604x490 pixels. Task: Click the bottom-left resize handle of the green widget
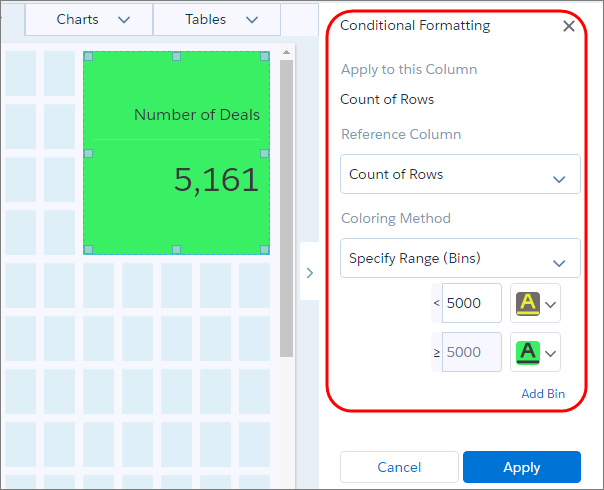pyautogui.click(x=88, y=249)
